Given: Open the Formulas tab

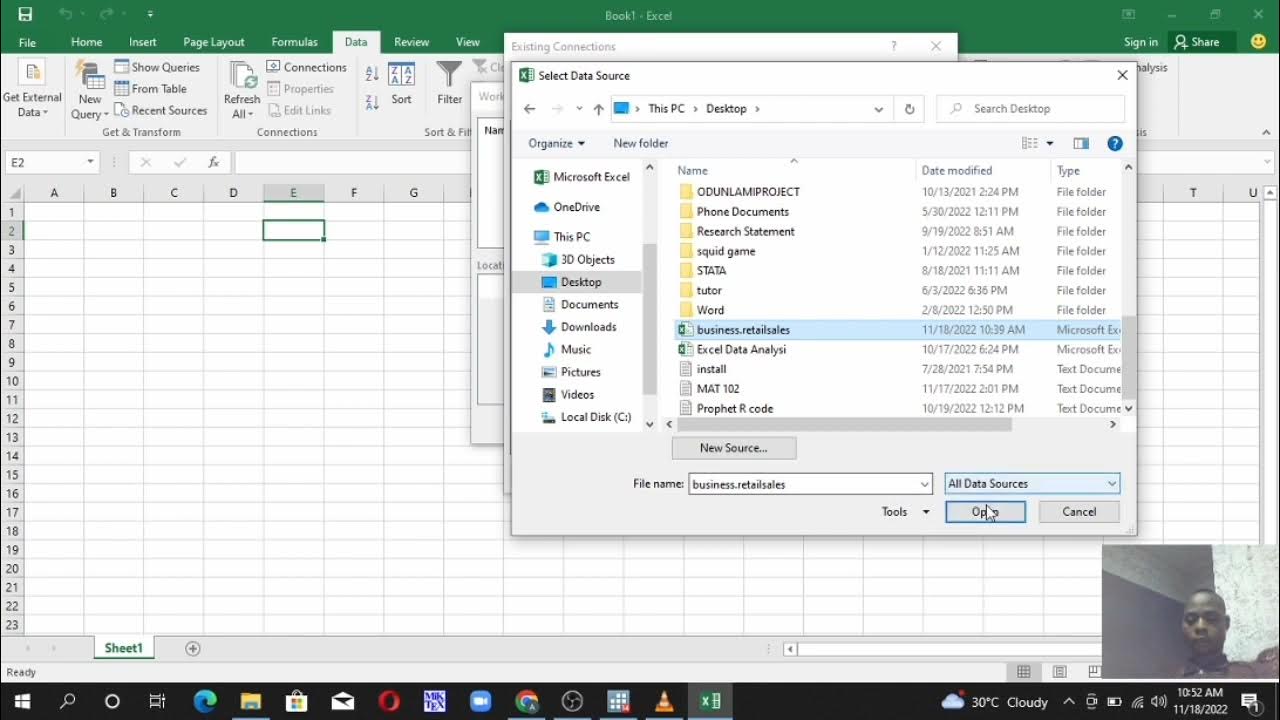Looking at the screenshot, I should (x=294, y=42).
